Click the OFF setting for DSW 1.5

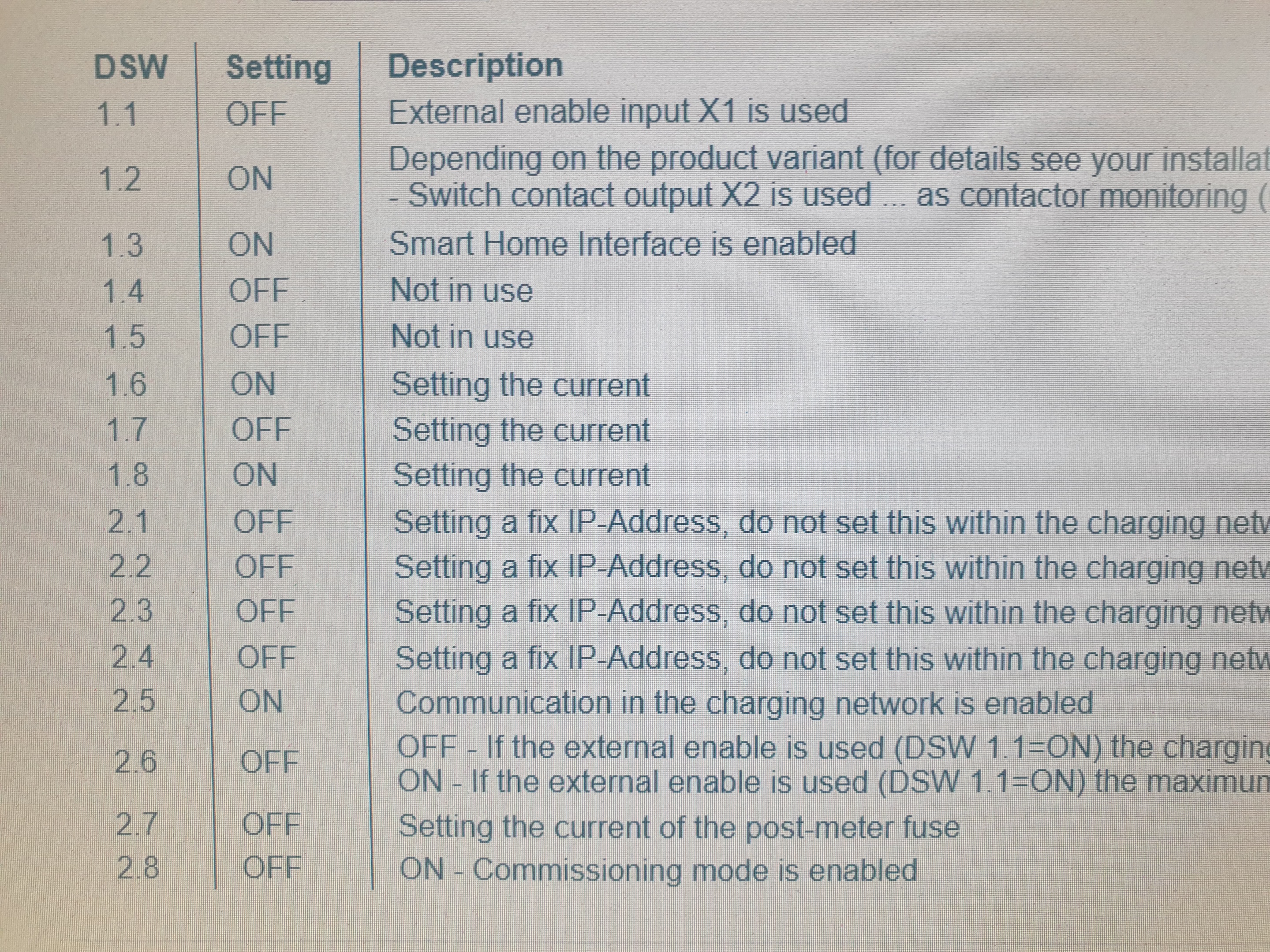259,336
